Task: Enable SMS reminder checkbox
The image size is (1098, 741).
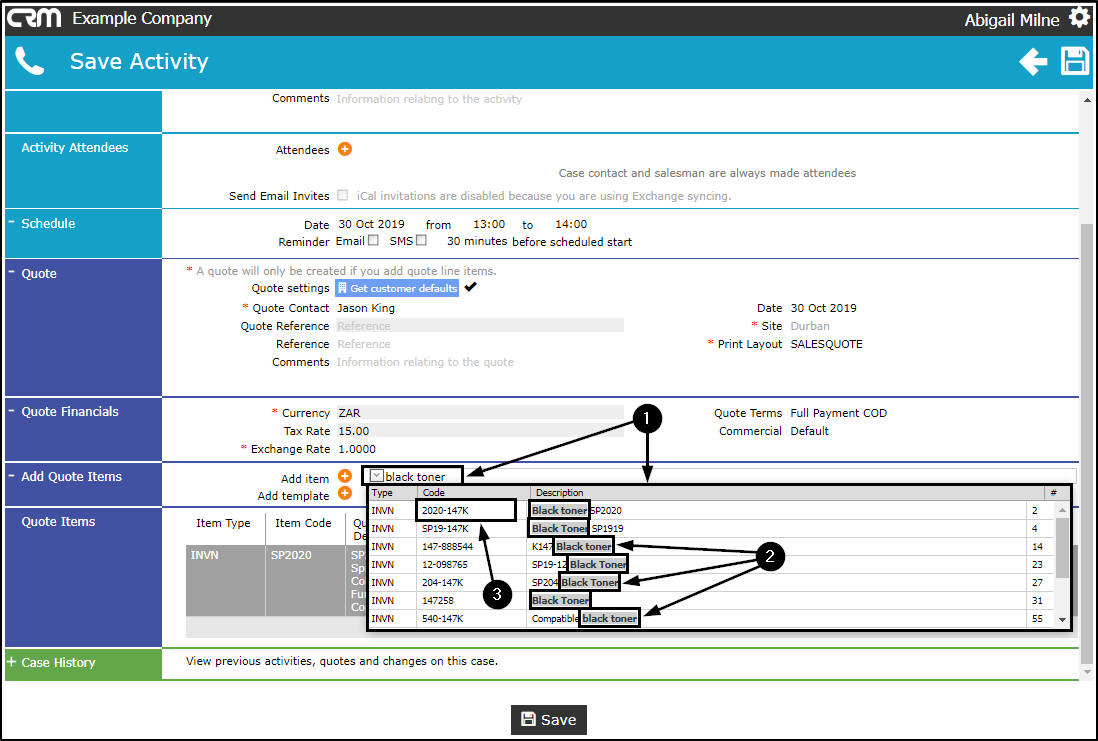Action: coord(421,240)
